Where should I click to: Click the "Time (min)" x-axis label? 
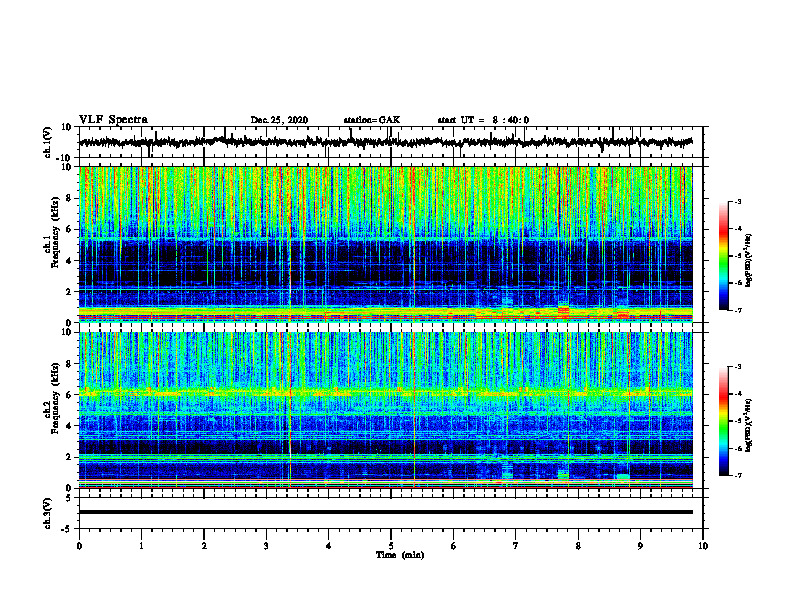point(400,555)
